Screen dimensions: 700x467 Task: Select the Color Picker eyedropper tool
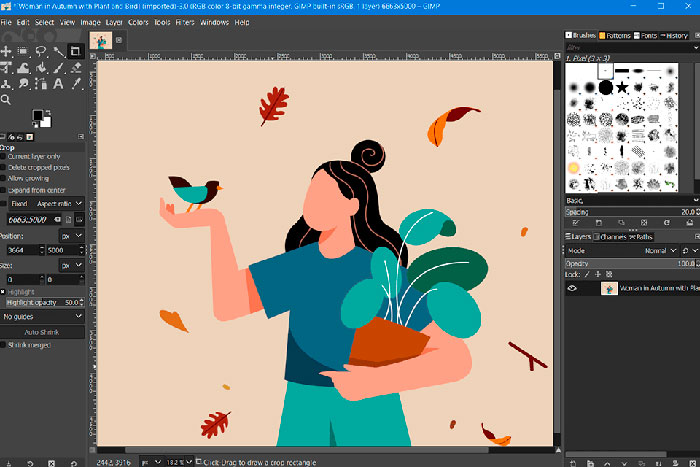75,85
